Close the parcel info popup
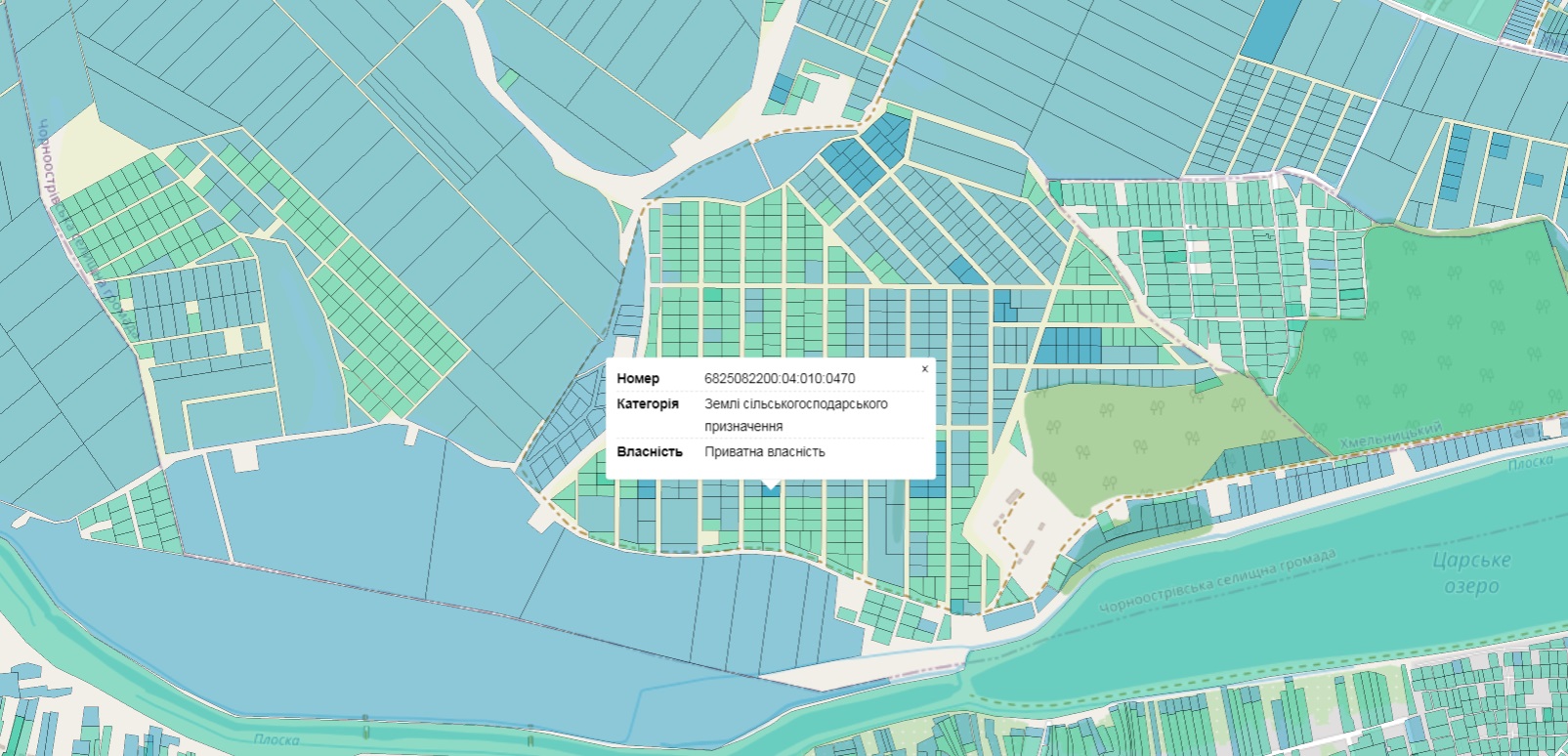The width and height of the screenshot is (1568, 756). tap(924, 369)
